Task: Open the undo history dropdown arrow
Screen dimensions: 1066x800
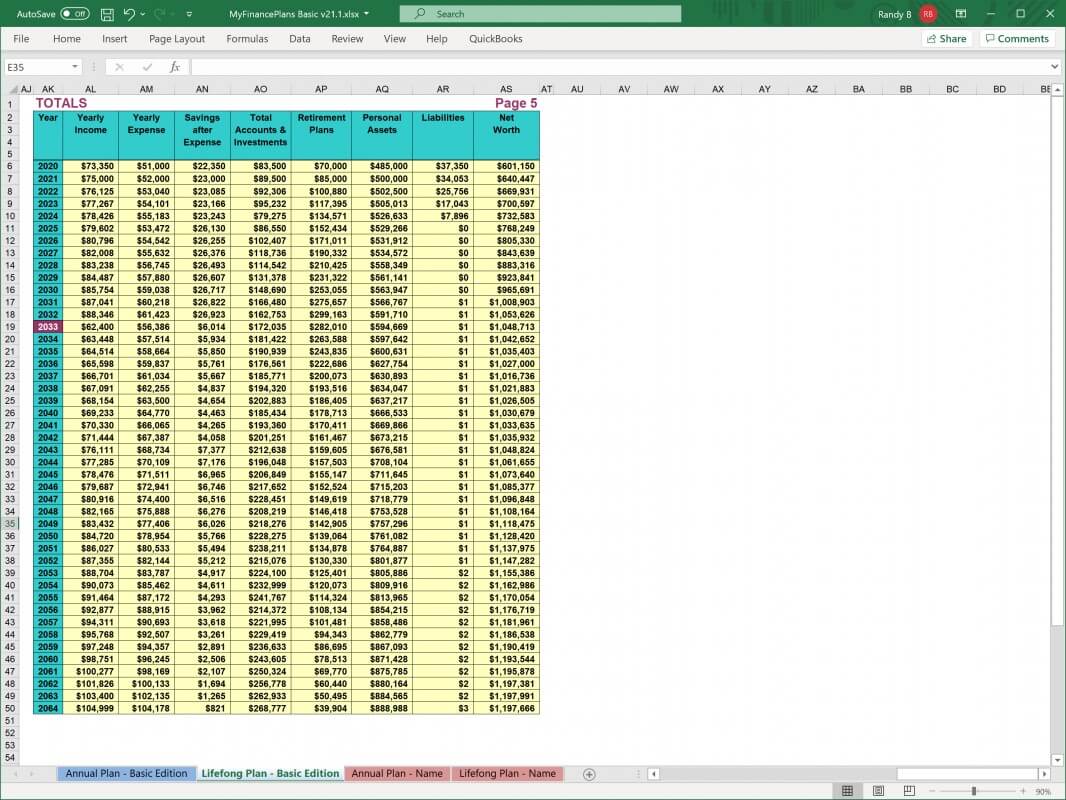Action: coord(144,14)
